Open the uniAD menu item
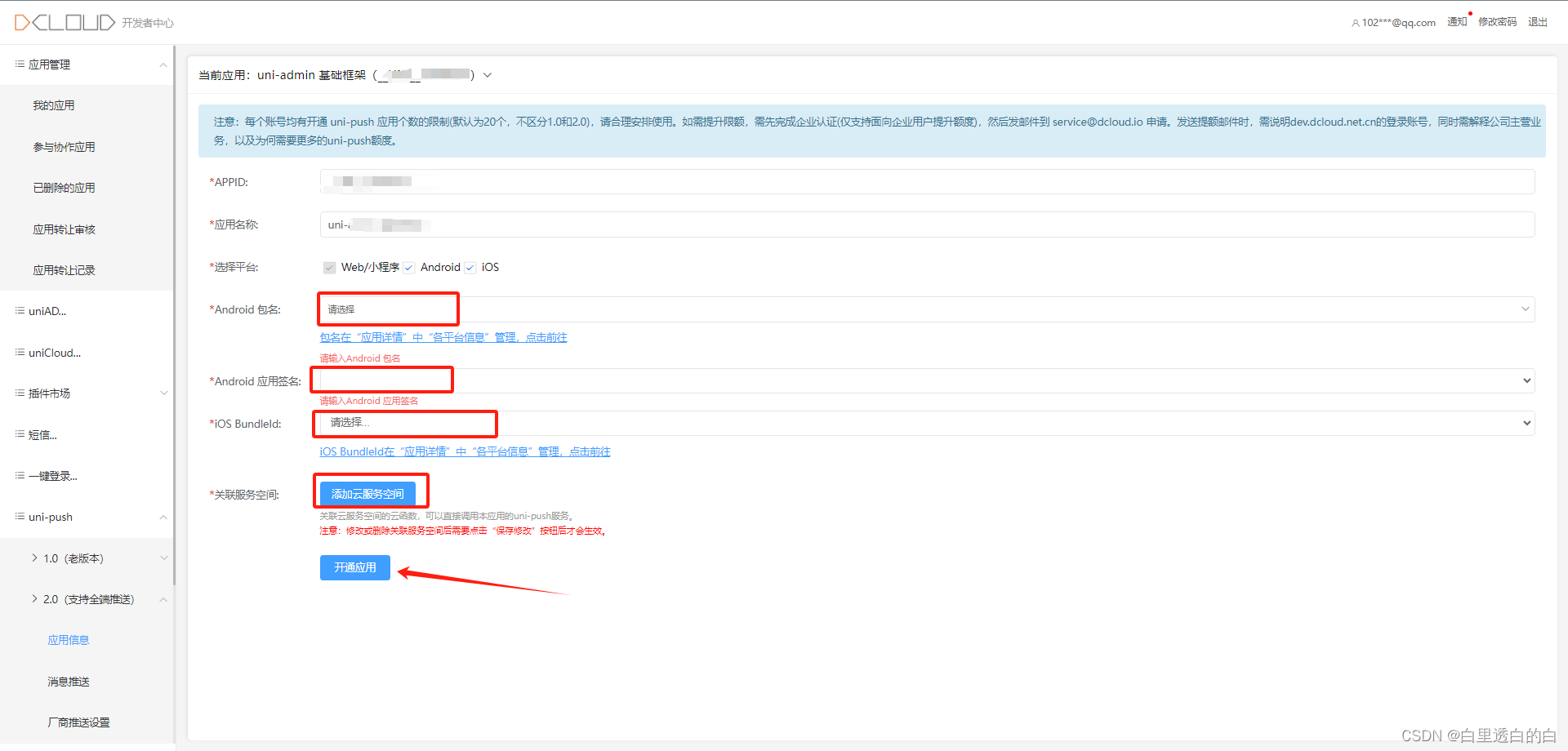Image resolution: width=1568 pixels, height=751 pixels. (47, 311)
